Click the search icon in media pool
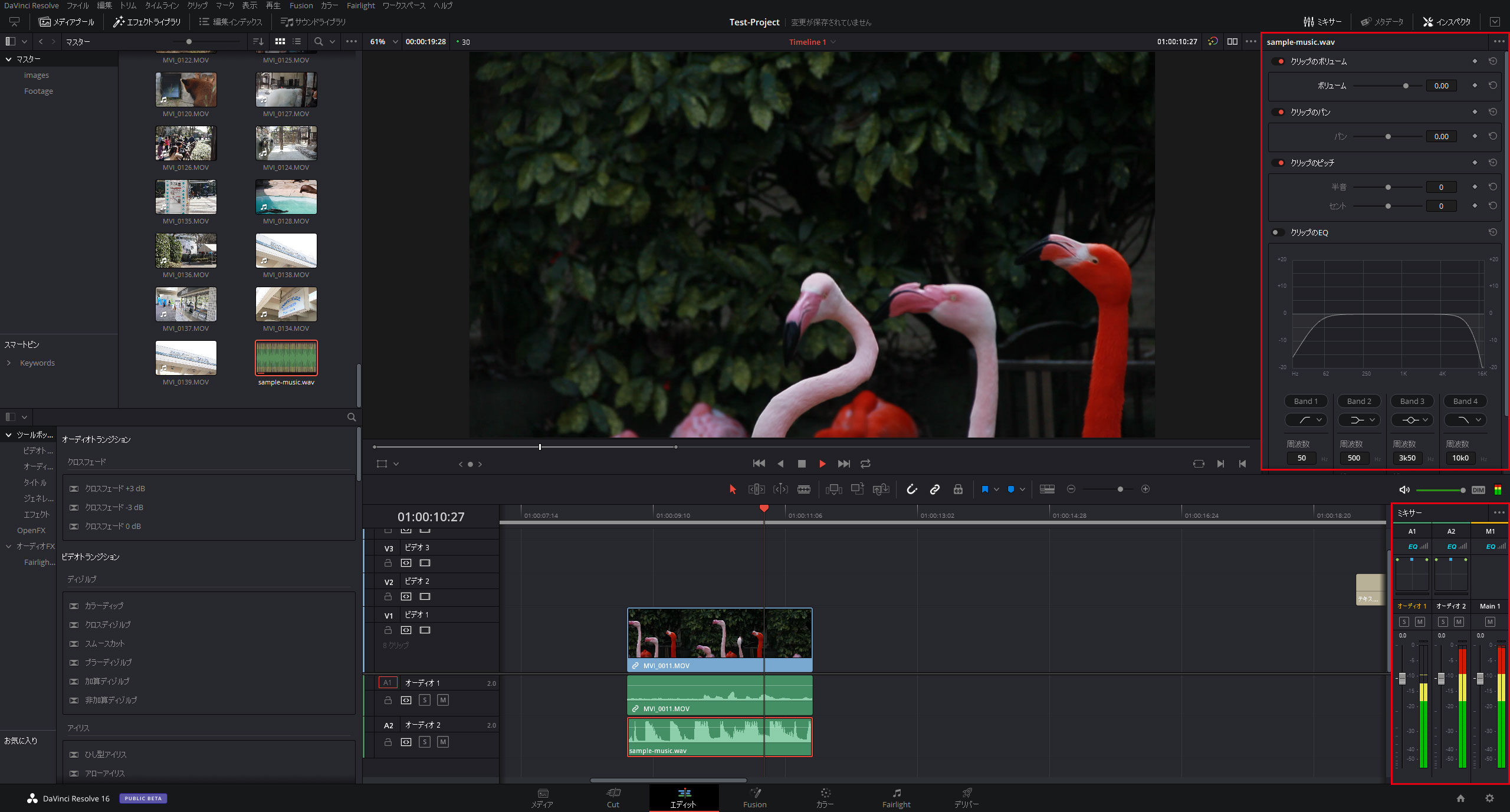1510x812 pixels. 319,41
